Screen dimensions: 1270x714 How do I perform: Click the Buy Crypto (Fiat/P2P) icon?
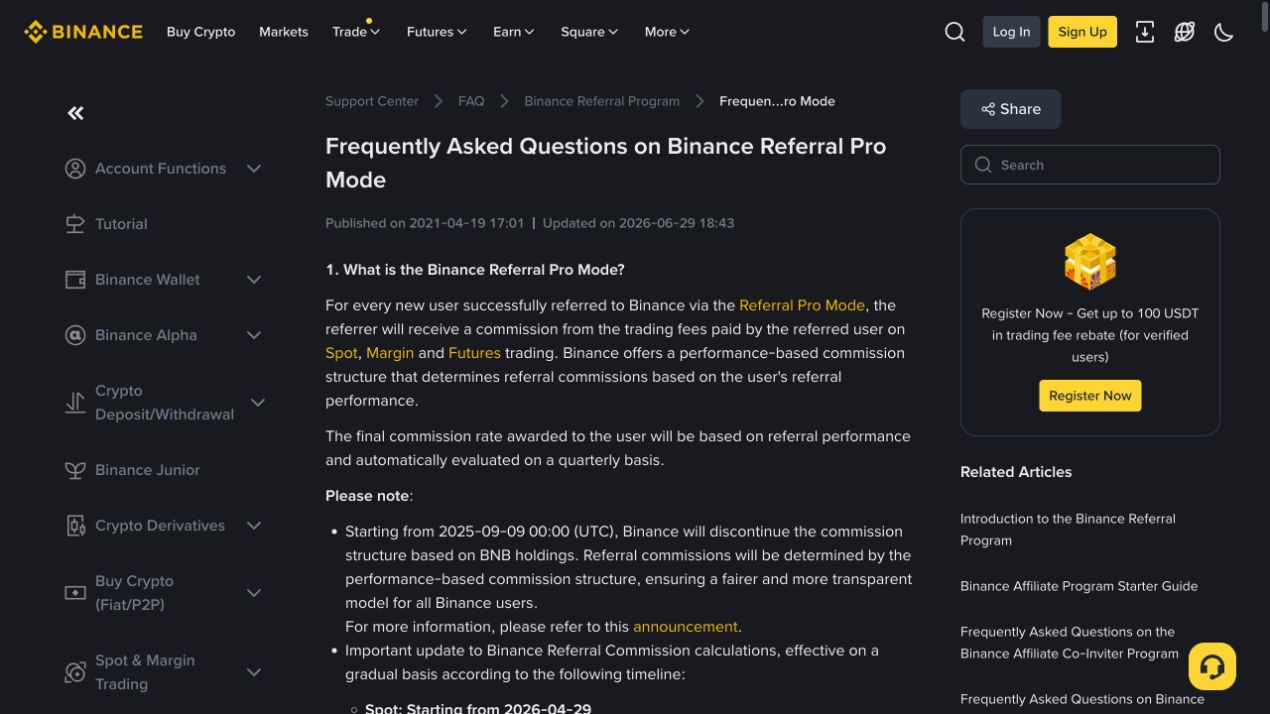point(75,593)
